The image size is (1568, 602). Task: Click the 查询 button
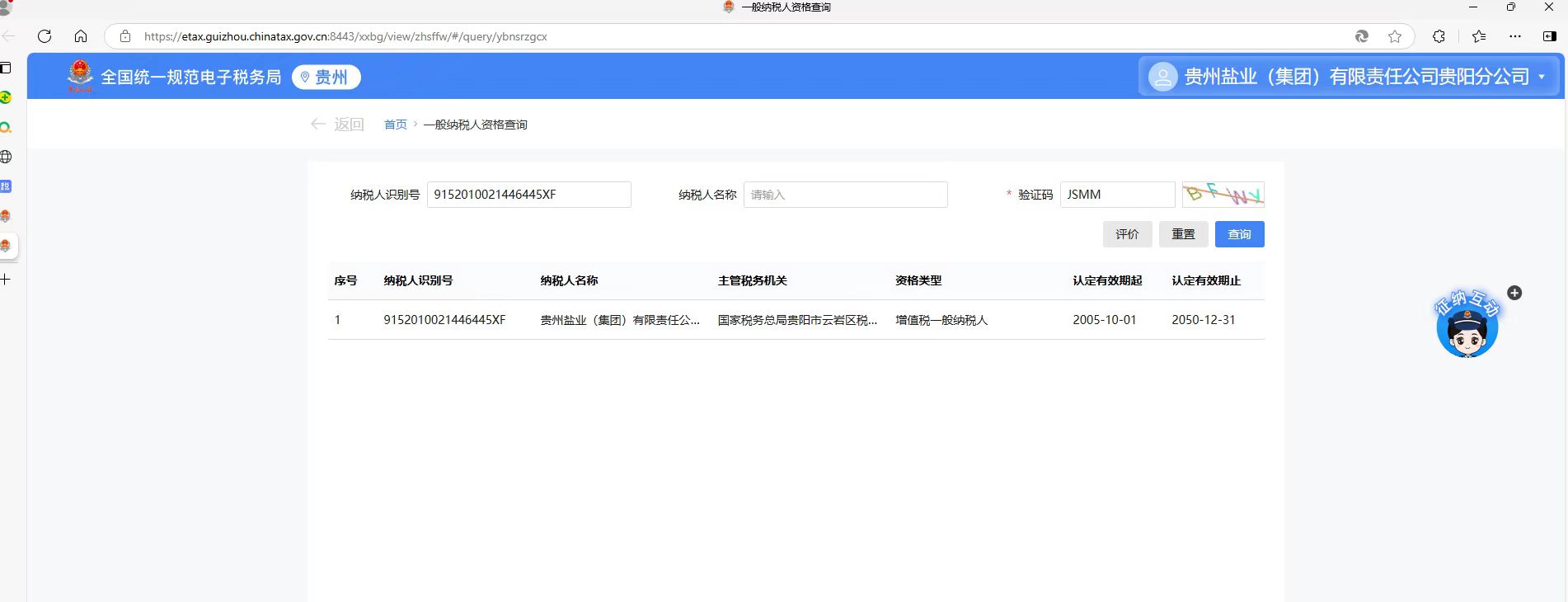[1239, 234]
